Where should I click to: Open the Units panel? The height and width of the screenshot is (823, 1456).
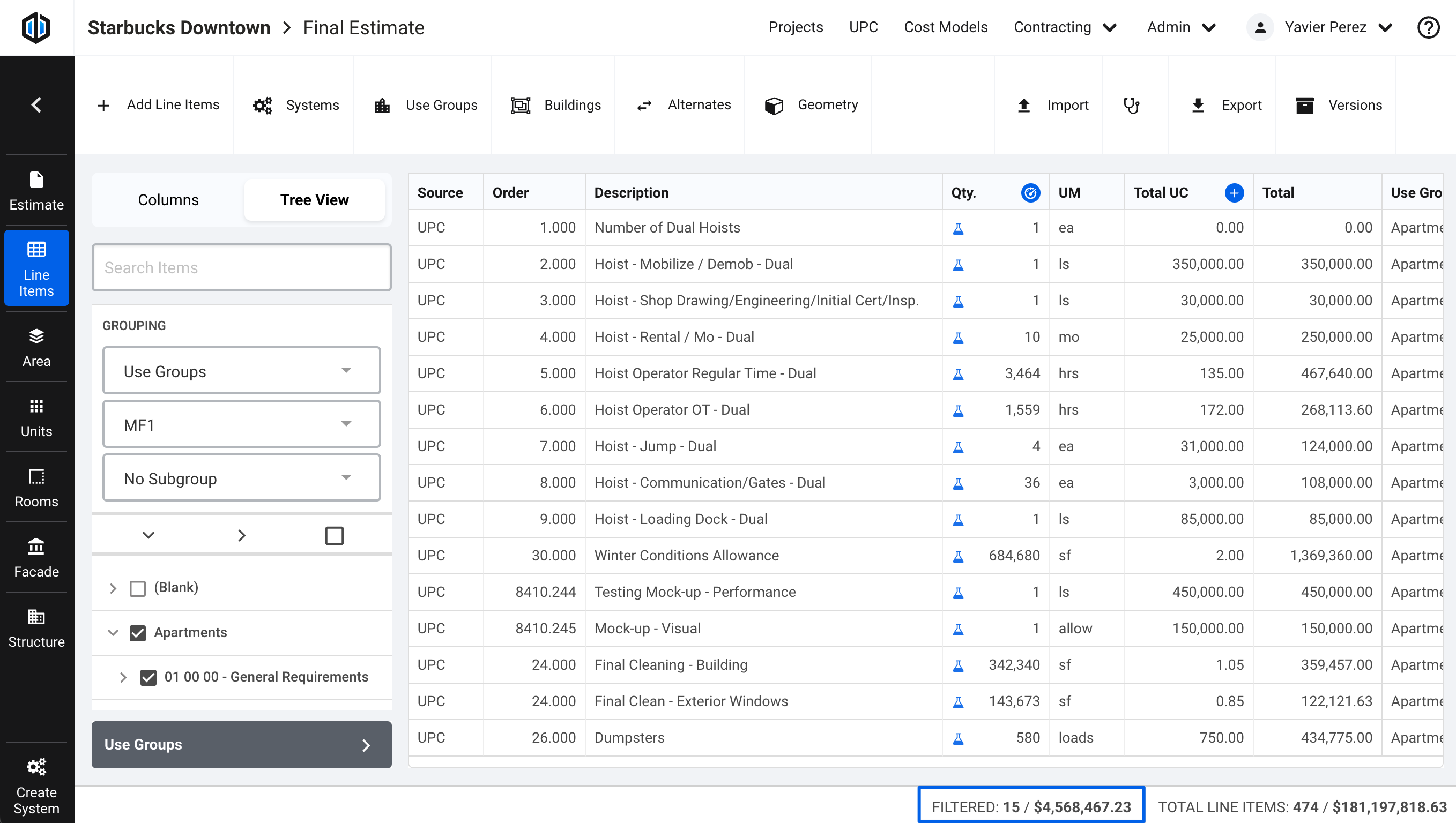click(35, 416)
